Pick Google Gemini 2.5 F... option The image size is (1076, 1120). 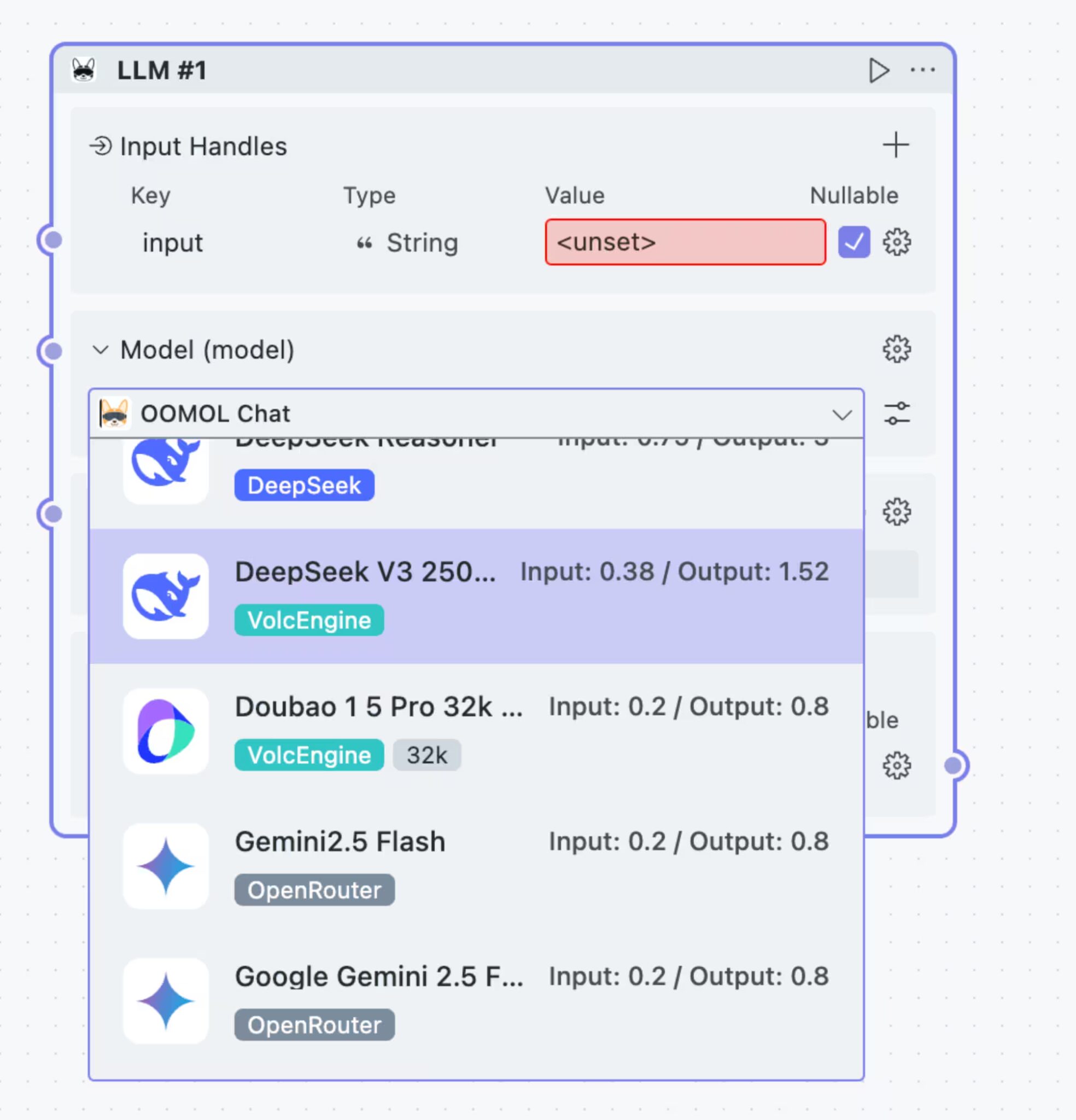tap(476, 1001)
